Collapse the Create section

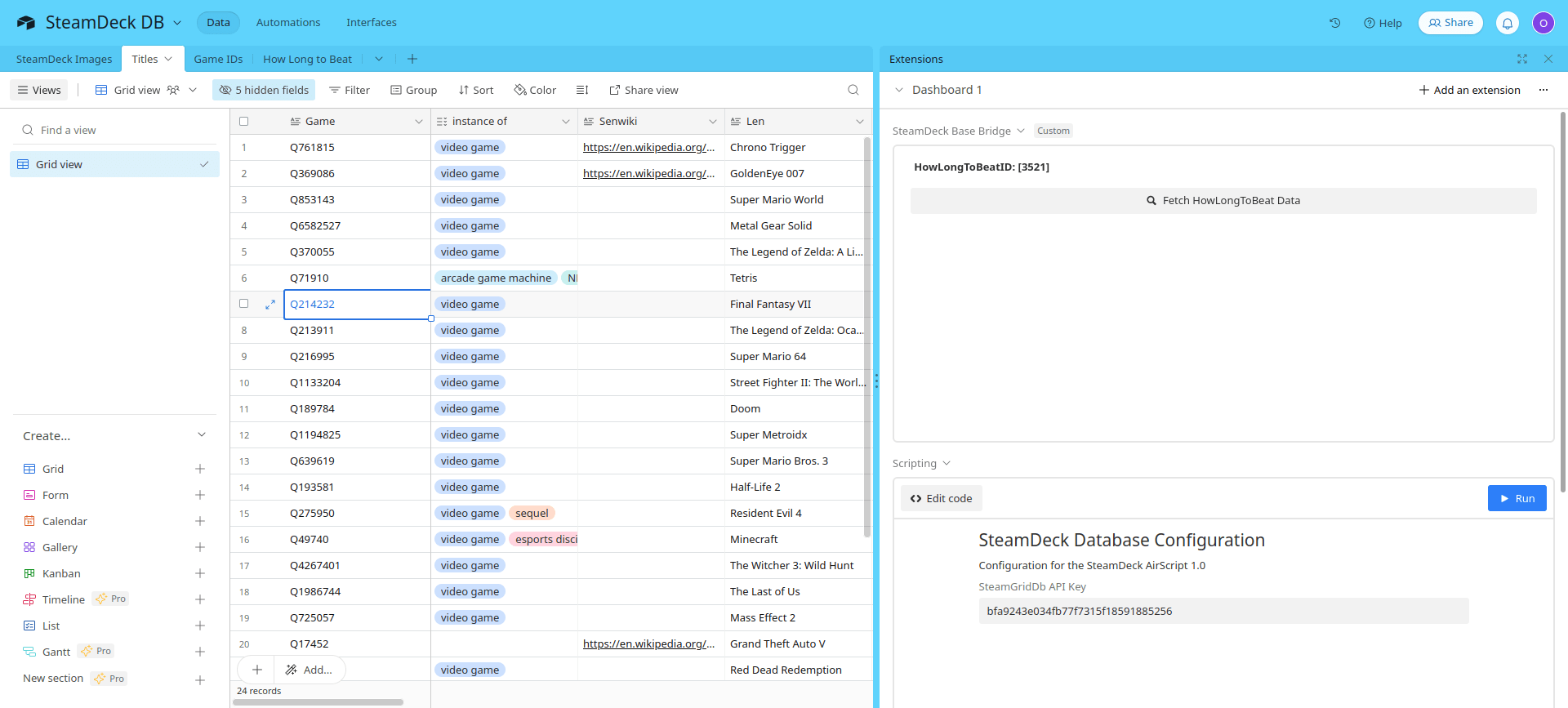point(202,435)
